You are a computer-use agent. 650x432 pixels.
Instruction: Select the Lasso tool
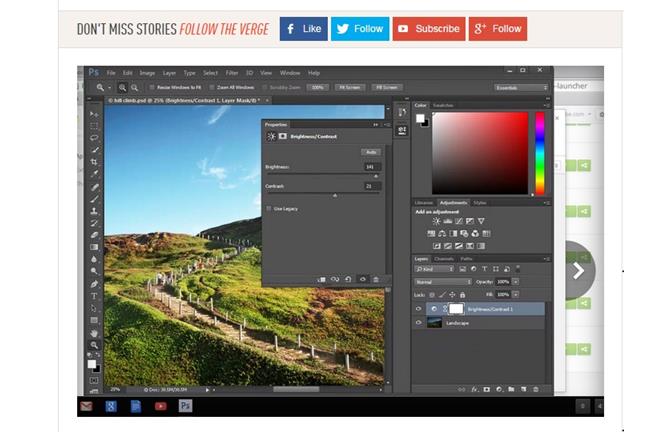[95, 138]
